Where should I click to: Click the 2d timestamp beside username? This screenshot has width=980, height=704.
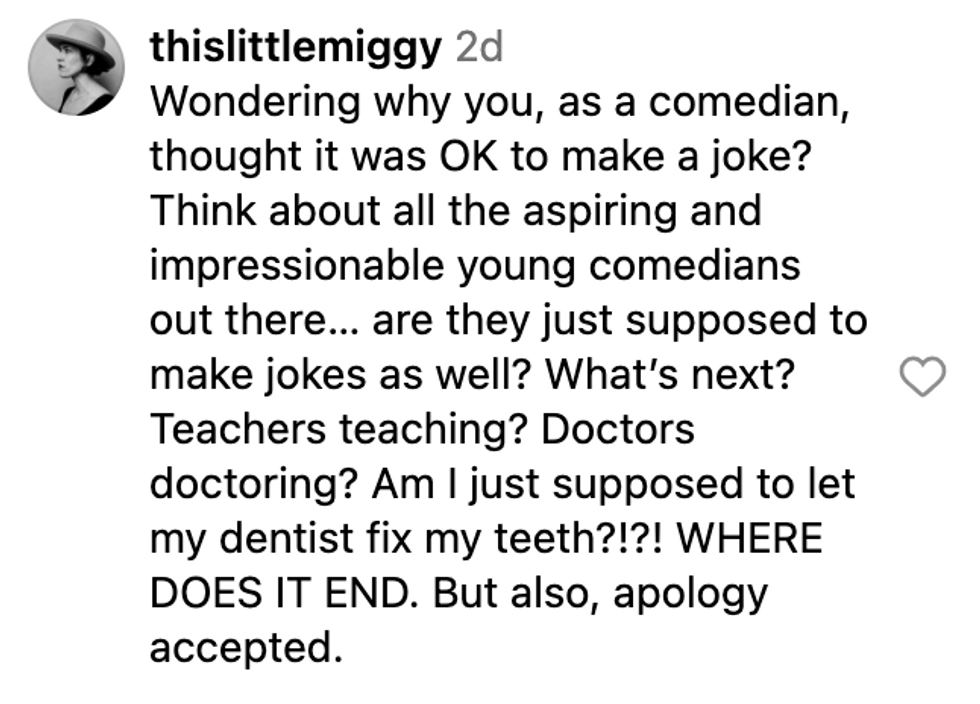(x=479, y=48)
